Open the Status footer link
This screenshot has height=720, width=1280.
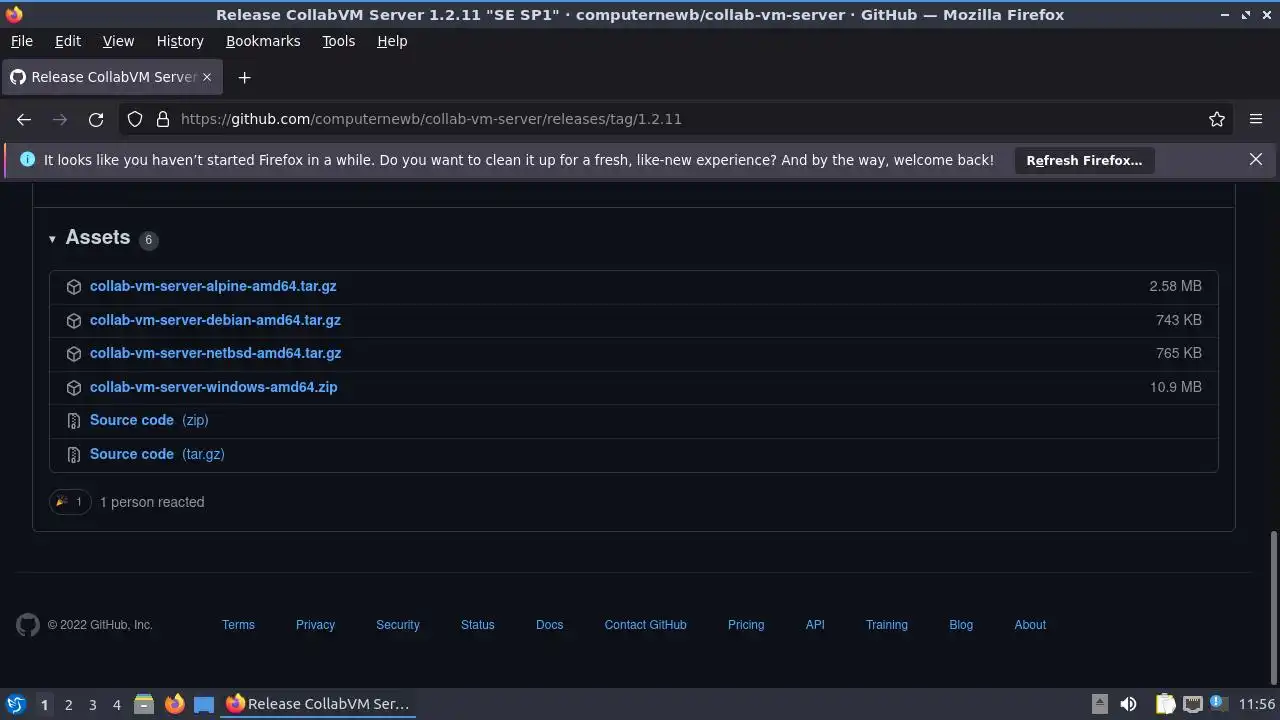tap(478, 625)
